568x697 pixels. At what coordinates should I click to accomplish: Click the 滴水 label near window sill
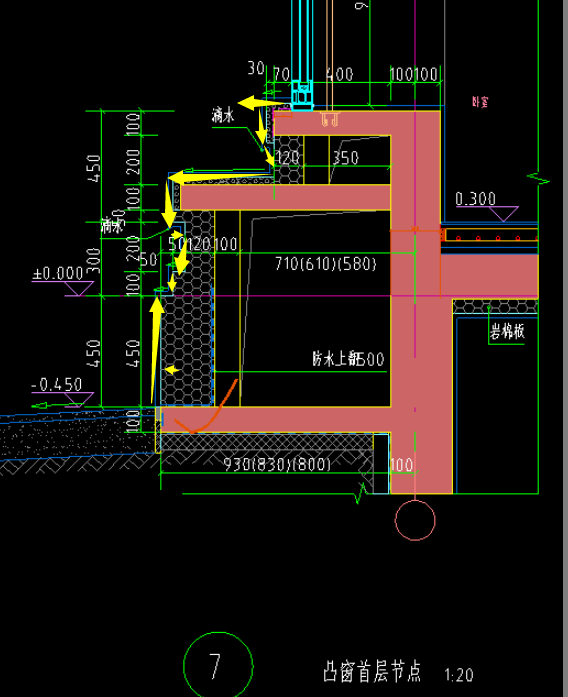(x=223, y=116)
